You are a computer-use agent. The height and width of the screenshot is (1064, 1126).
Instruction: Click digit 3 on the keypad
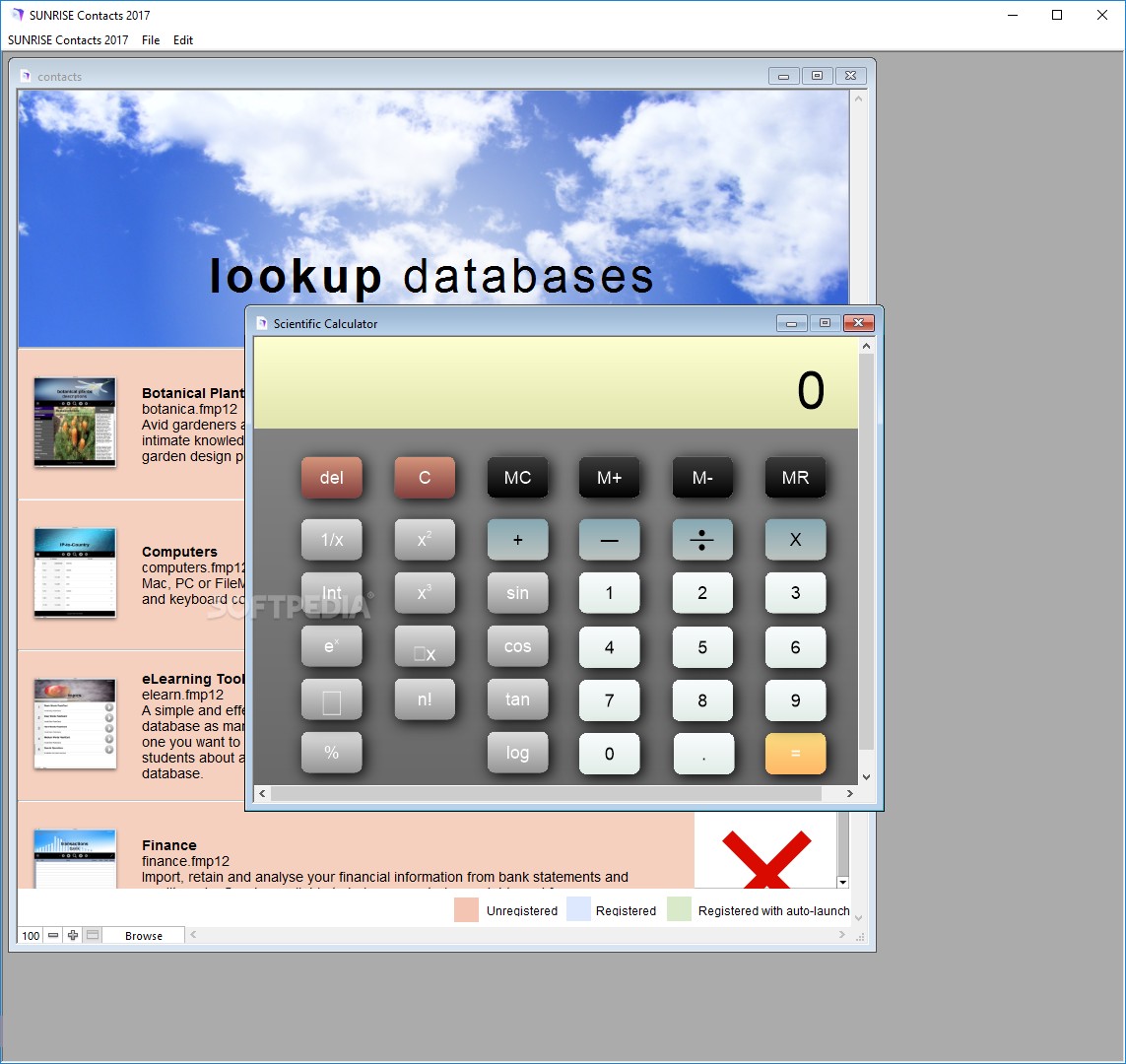click(x=795, y=593)
